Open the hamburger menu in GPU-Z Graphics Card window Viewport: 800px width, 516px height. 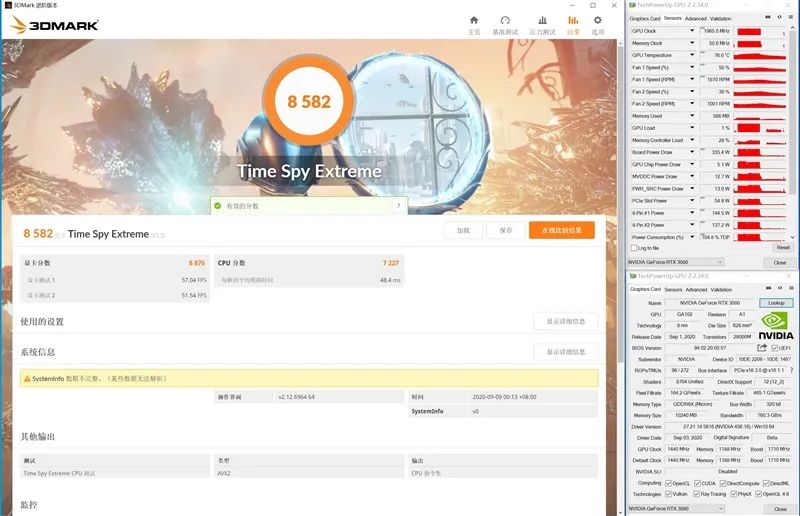pyautogui.click(x=791, y=288)
